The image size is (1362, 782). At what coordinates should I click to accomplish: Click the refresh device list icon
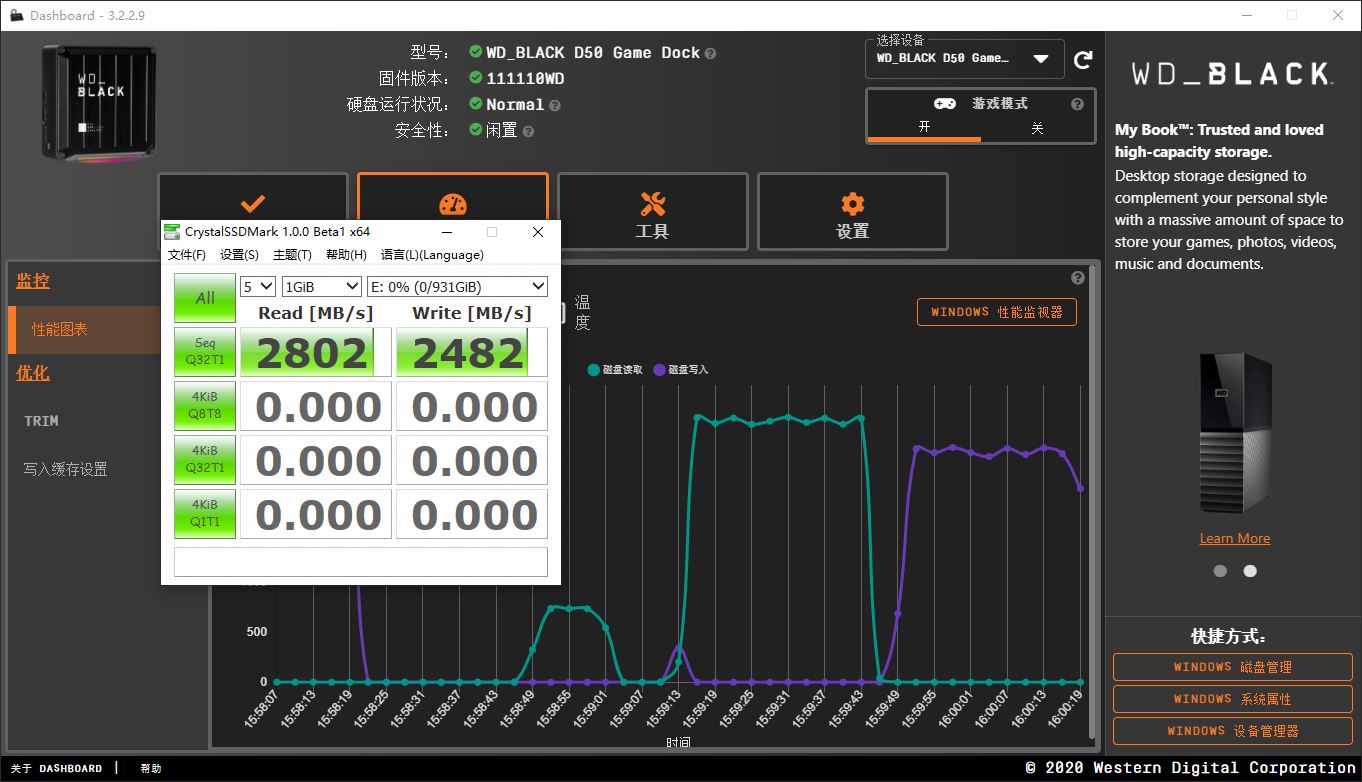1083,60
